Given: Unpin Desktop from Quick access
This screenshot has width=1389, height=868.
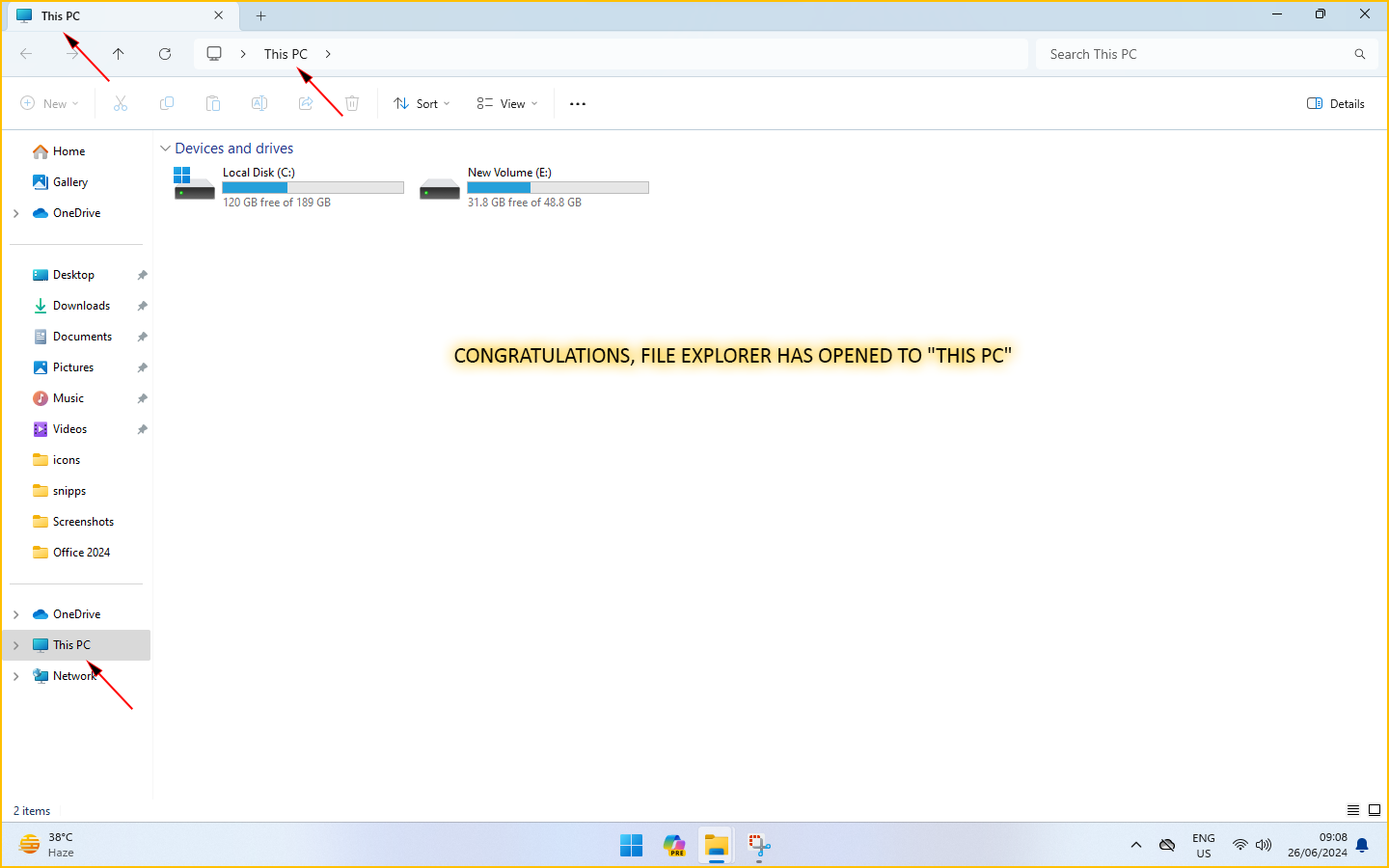Looking at the screenshot, I should pos(142,275).
